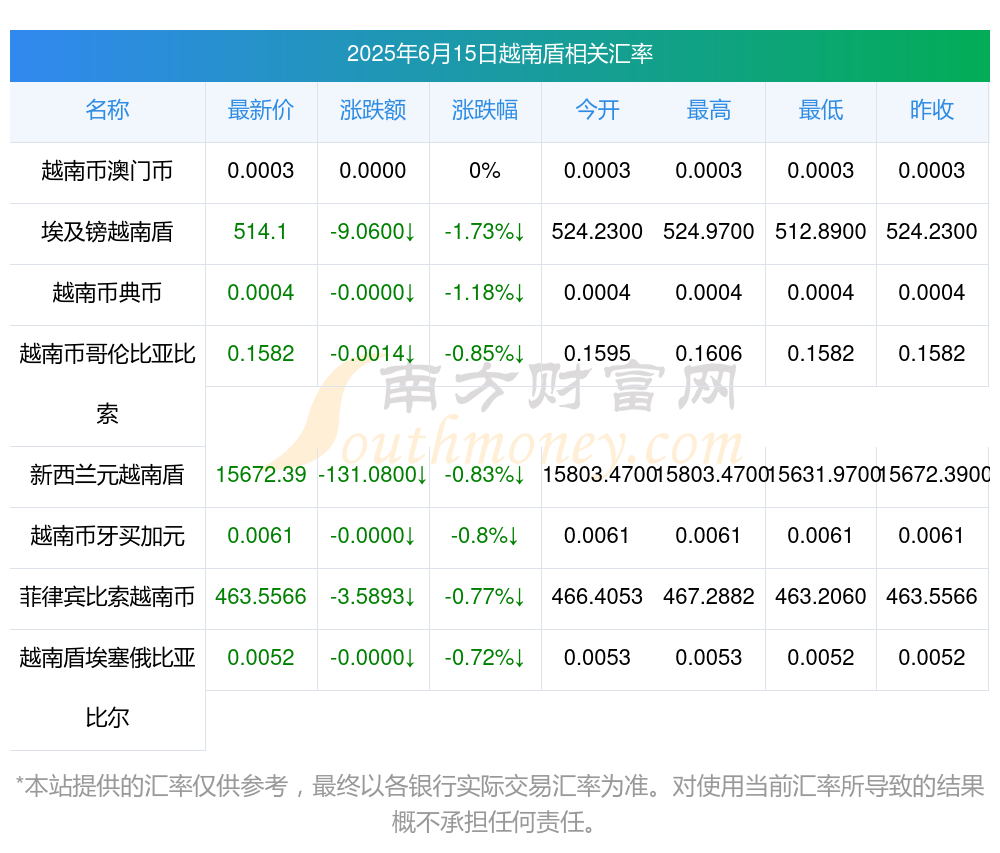Screen dimensions: 1000x853
Task: Click the change percent -1.18%
Action: click(x=485, y=293)
